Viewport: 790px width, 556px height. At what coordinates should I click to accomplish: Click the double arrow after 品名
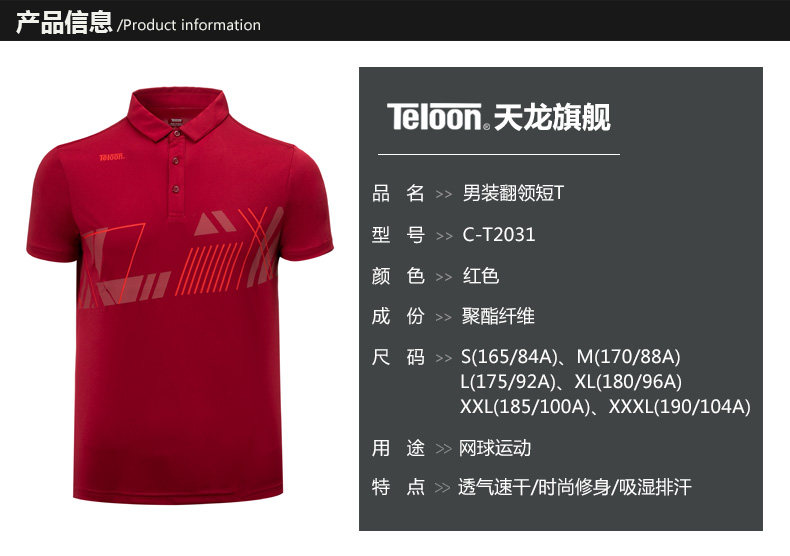pyautogui.click(x=443, y=194)
